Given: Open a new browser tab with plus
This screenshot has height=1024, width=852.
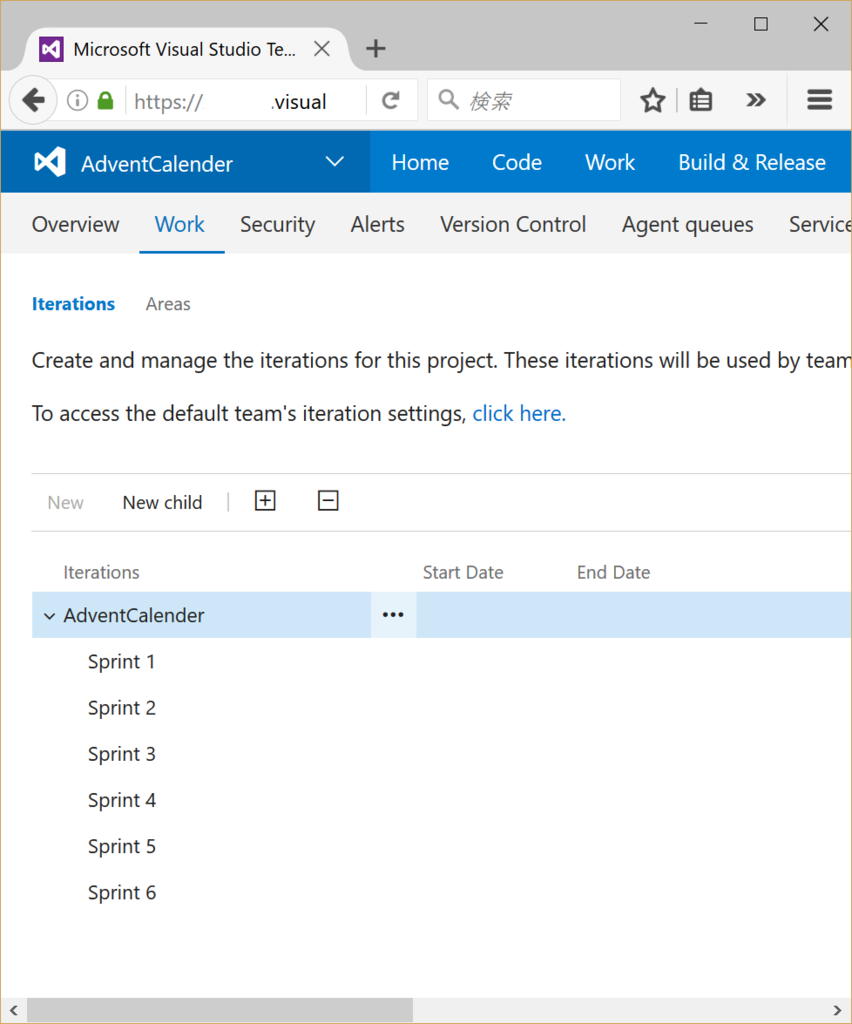Looking at the screenshot, I should [375, 48].
